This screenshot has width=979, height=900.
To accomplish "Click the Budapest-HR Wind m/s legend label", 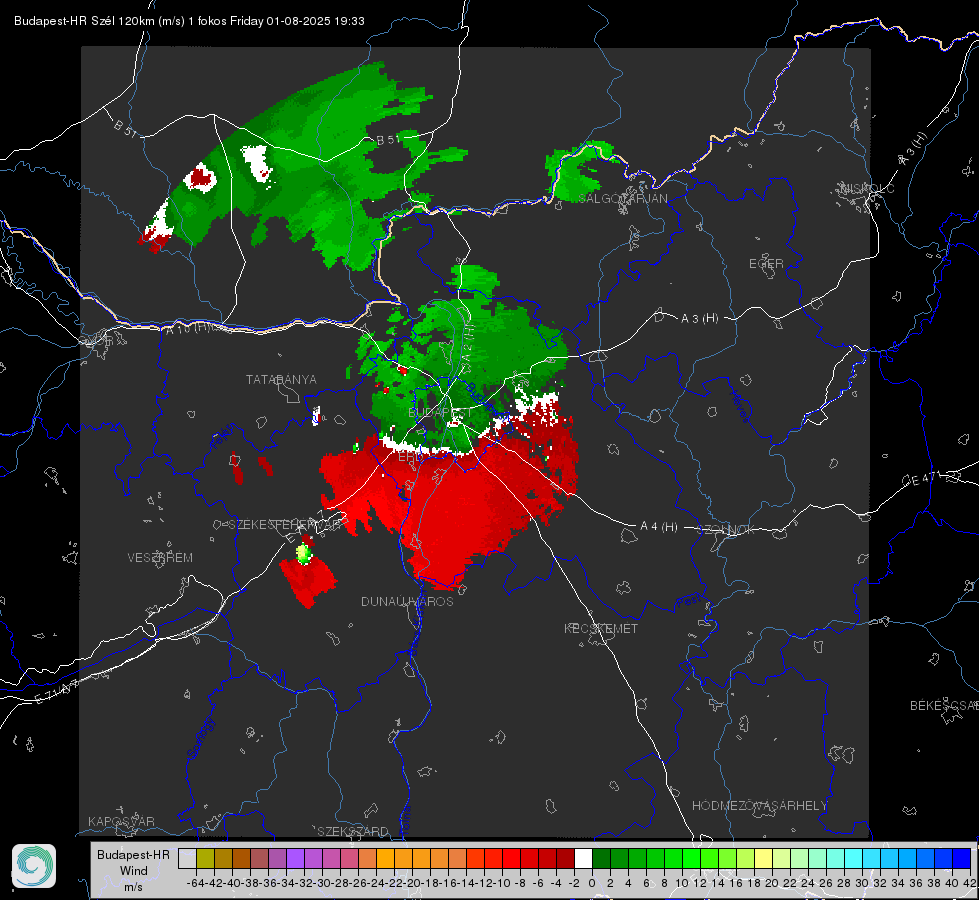I will (x=133, y=870).
